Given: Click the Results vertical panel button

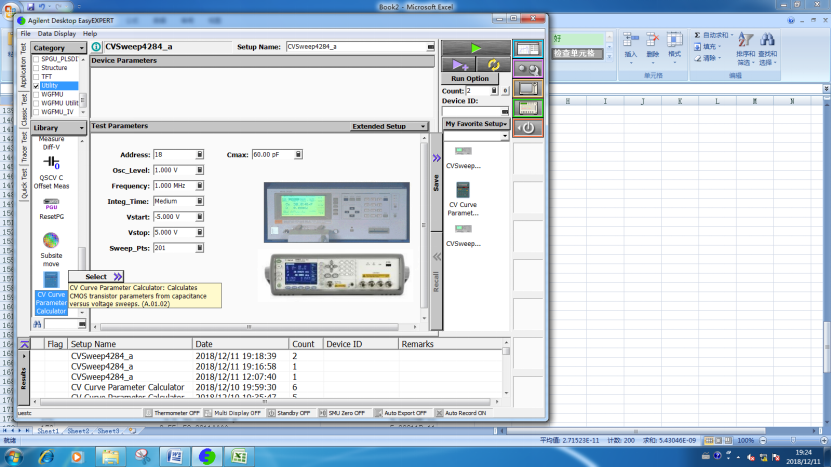Looking at the screenshot, I should tap(24, 378).
